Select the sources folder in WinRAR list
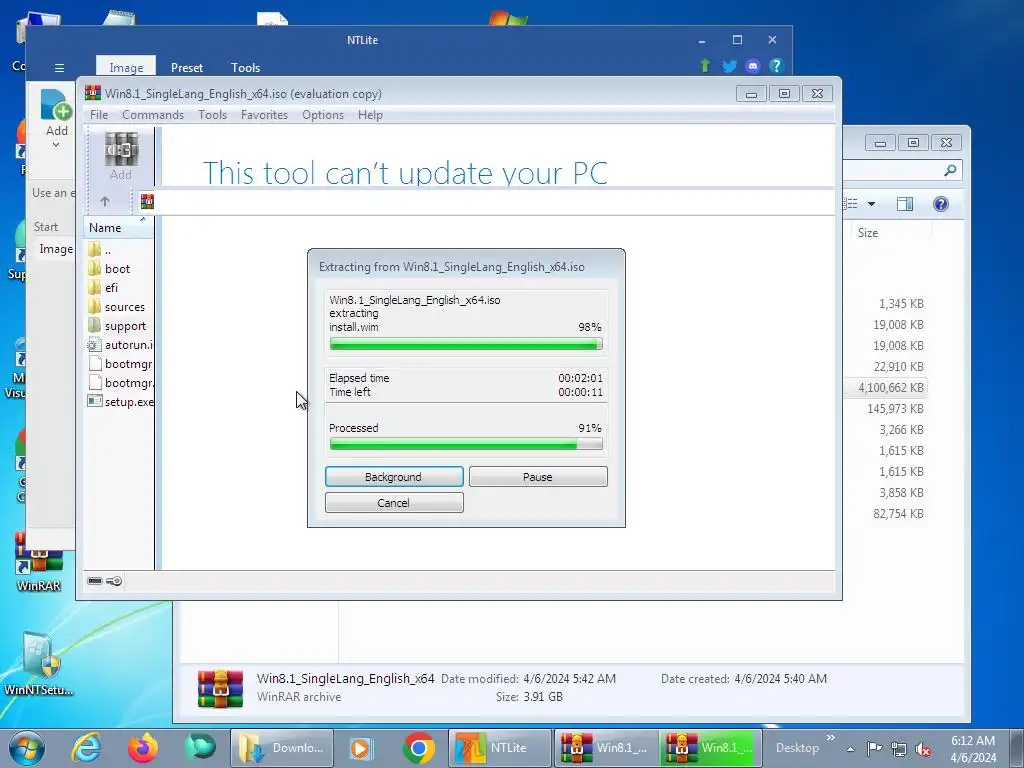Image resolution: width=1024 pixels, height=768 pixels. coord(125,307)
